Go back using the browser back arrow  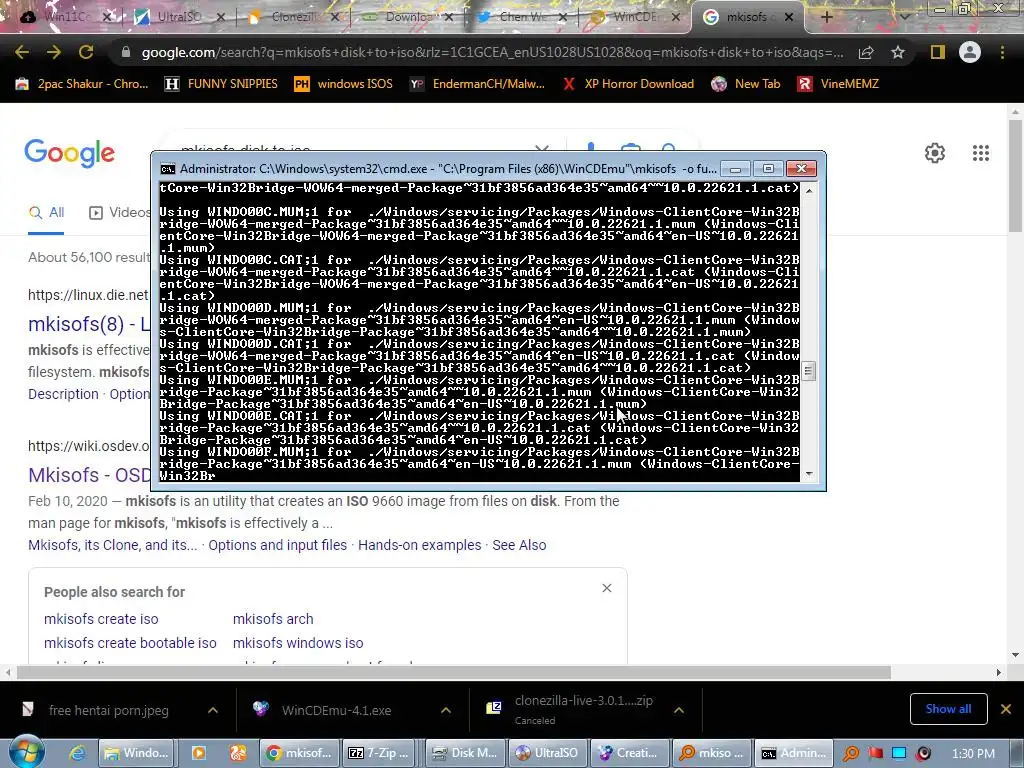point(22,52)
